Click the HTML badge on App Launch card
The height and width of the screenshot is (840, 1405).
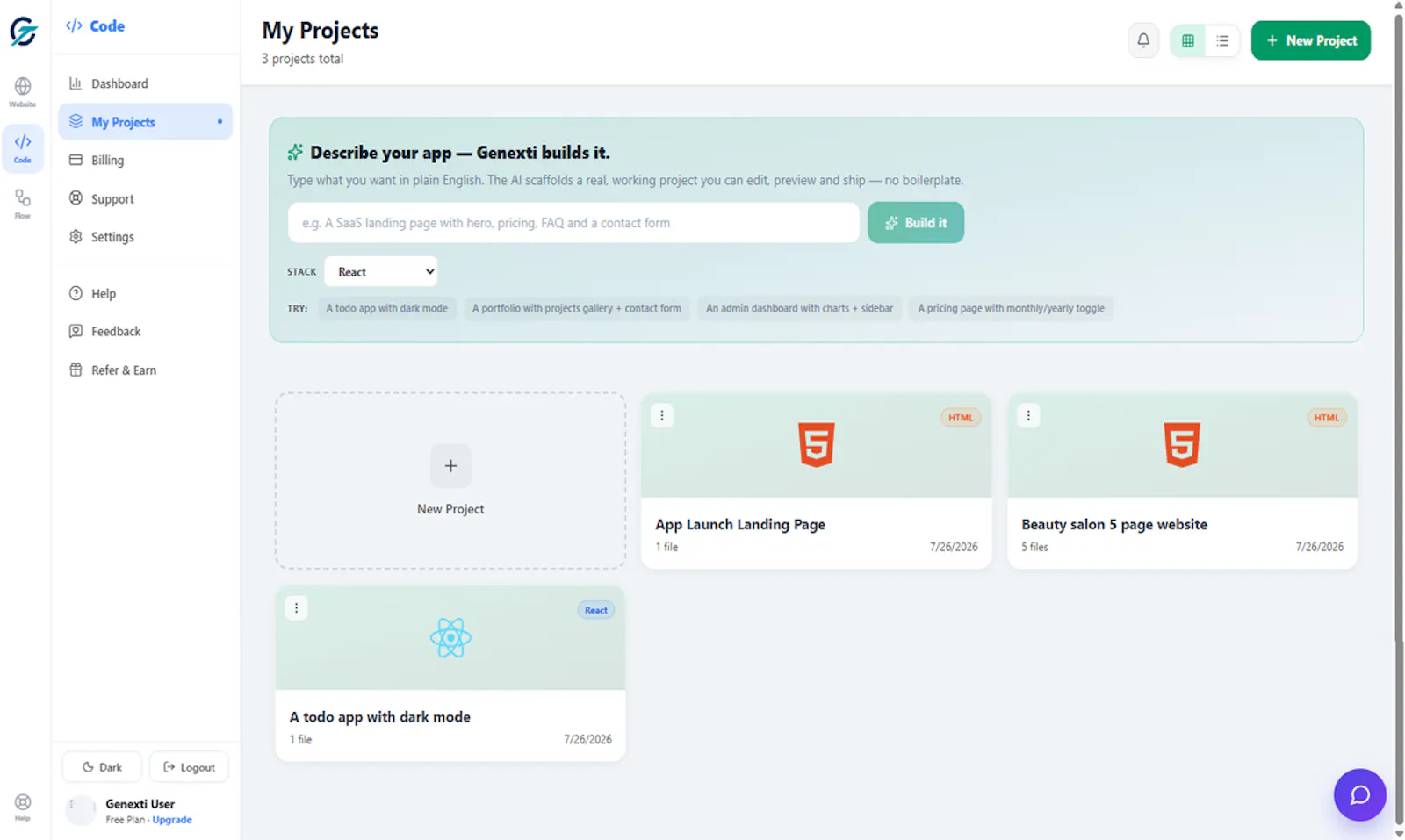pyautogui.click(x=961, y=418)
